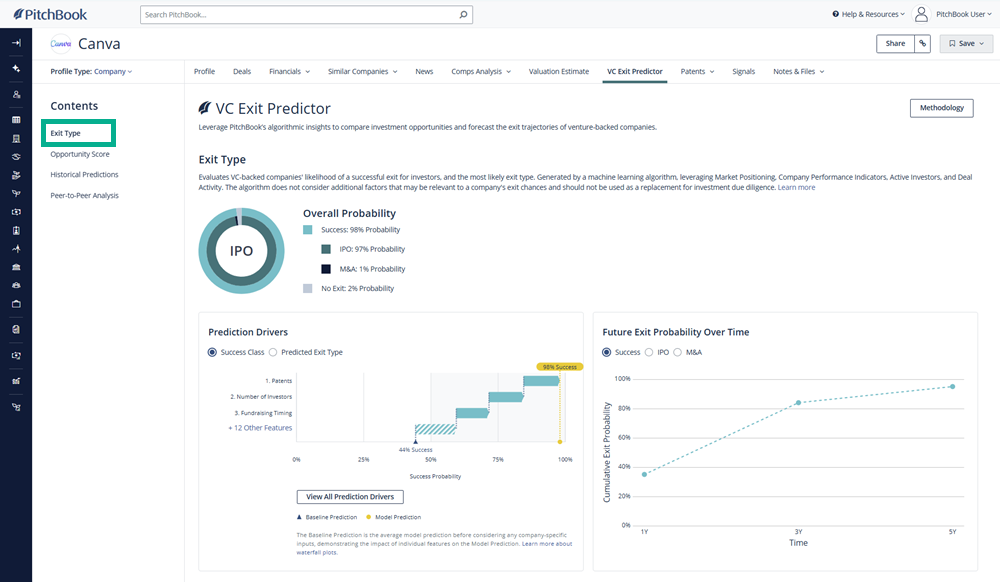Follow the Learn more link under Exit Type
Image resolution: width=1001 pixels, height=582 pixels.
[x=796, y=188]
